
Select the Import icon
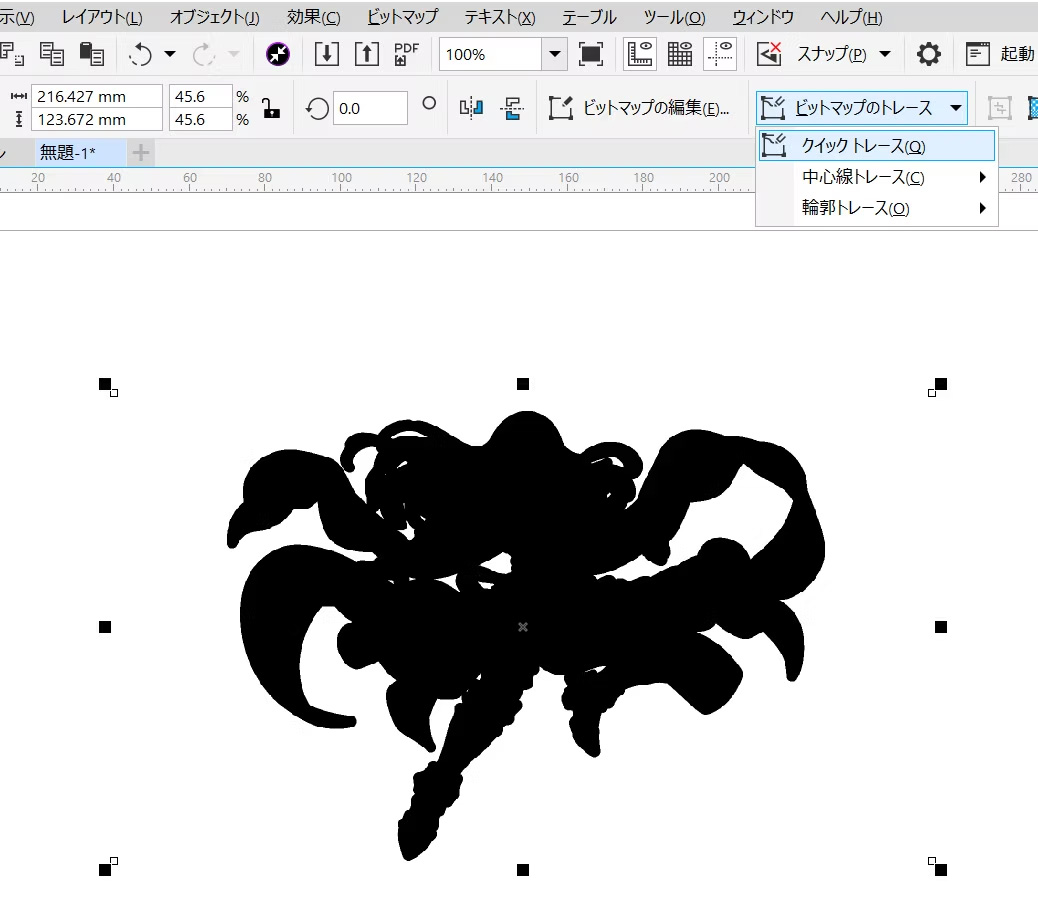tap(327, 54)
